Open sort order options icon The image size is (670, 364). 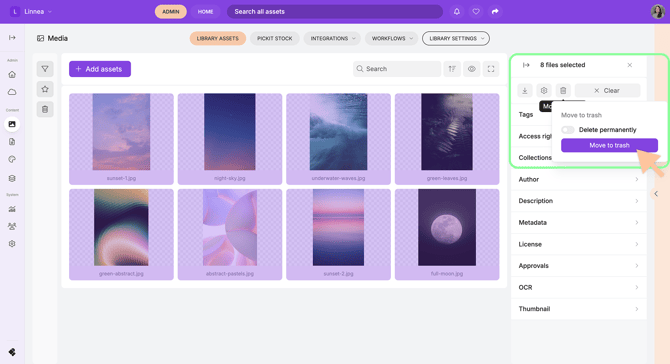(452, 69)
